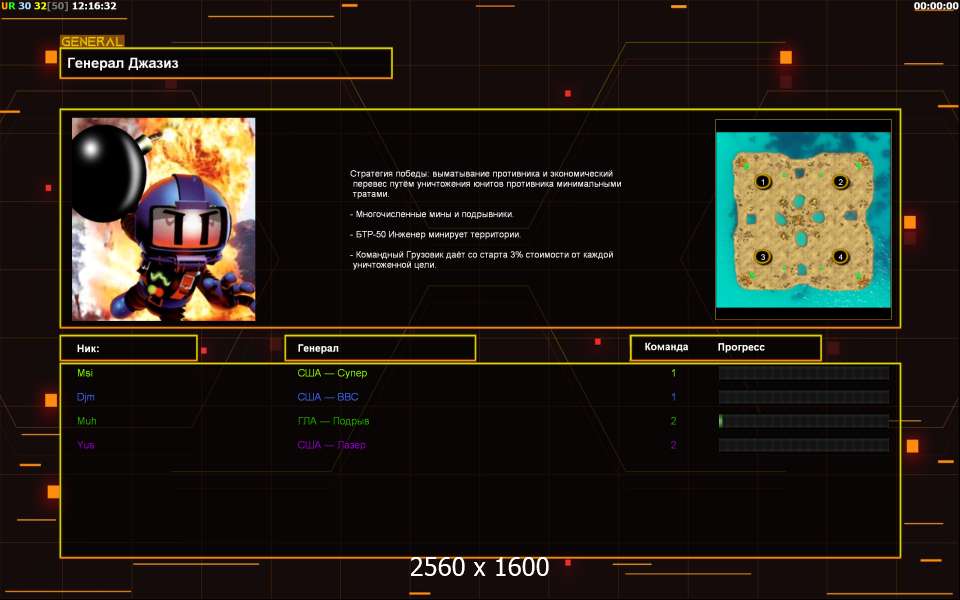Image resolution: width=960 pixels, height=600 pixels.
Task: Click the clock reading 12:16:32
Action: click(x=94, y=6)
